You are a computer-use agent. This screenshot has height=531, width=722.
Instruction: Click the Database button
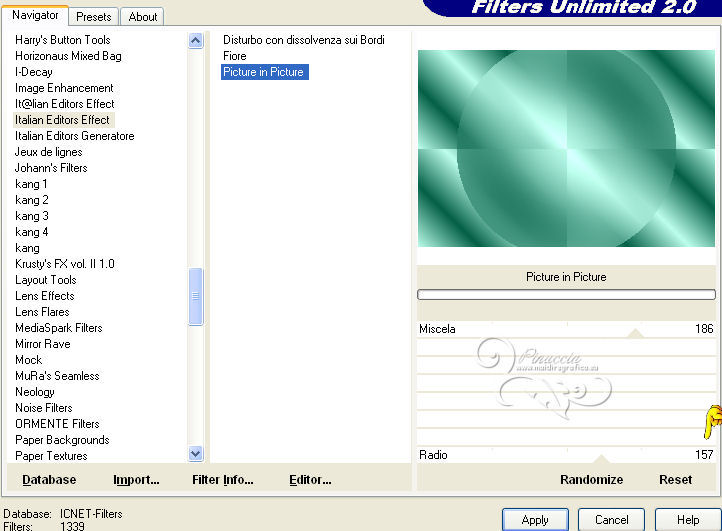pyautogui.click(x=49, y=480)
